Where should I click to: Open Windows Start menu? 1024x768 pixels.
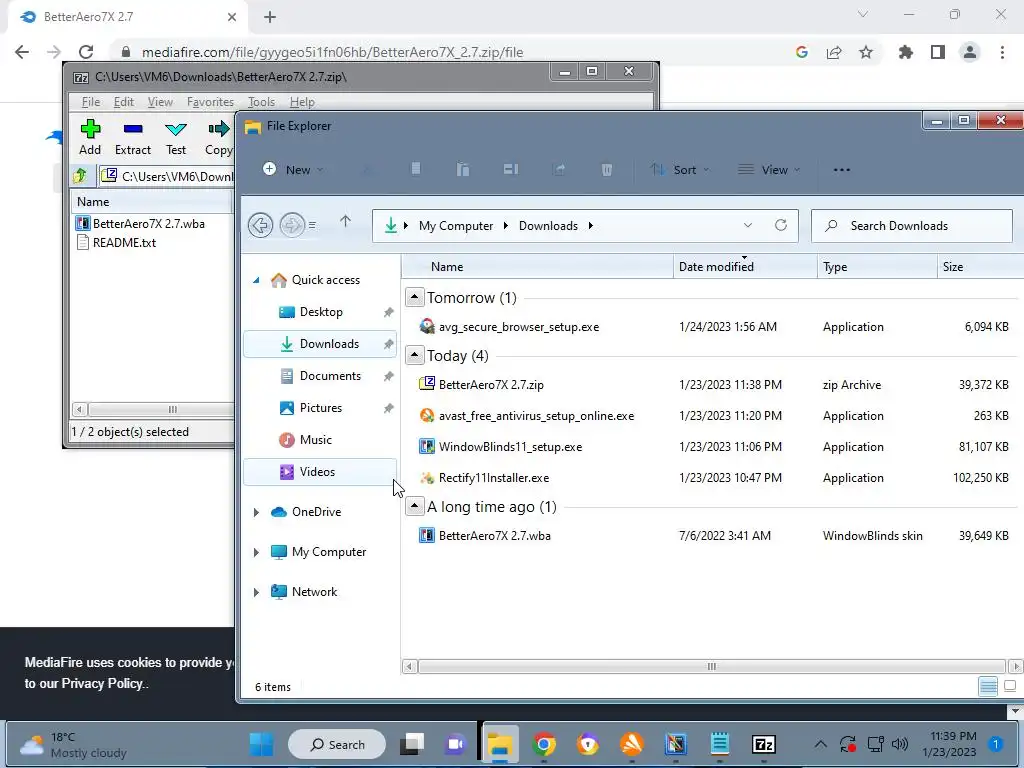tap(261, 744)
